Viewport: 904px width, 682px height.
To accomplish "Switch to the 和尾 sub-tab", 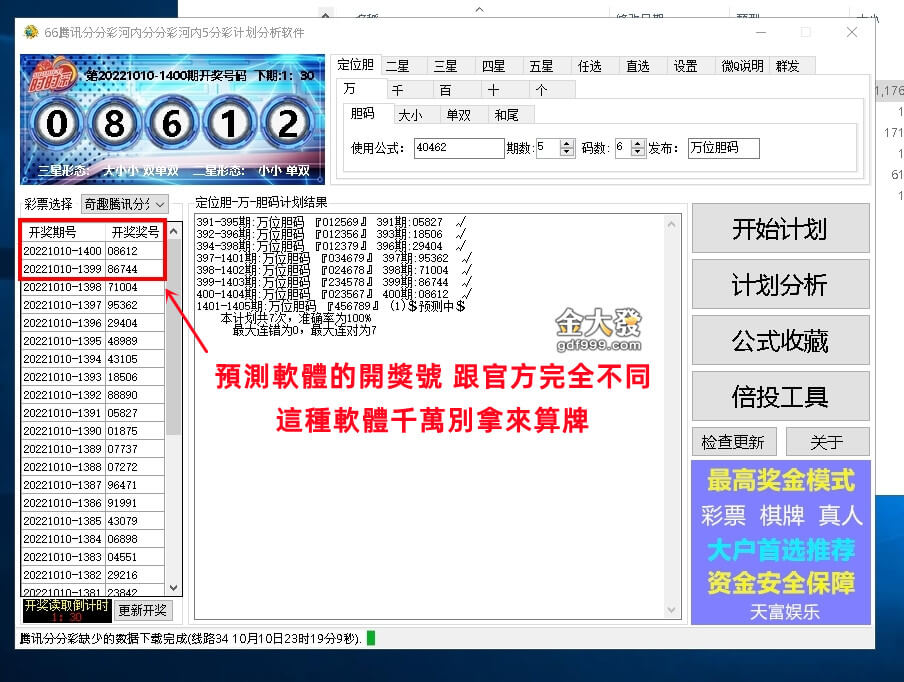I will point(506,115).
